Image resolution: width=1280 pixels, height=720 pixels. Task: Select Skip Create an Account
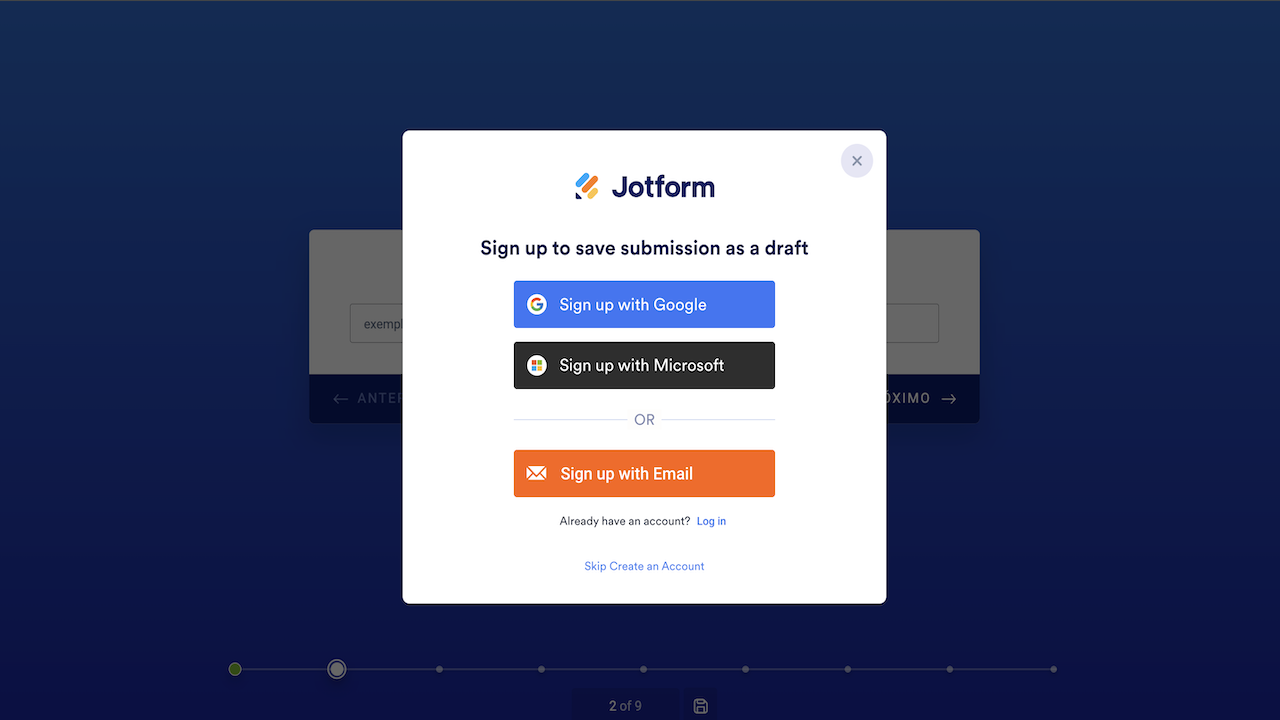coord(644,566)
